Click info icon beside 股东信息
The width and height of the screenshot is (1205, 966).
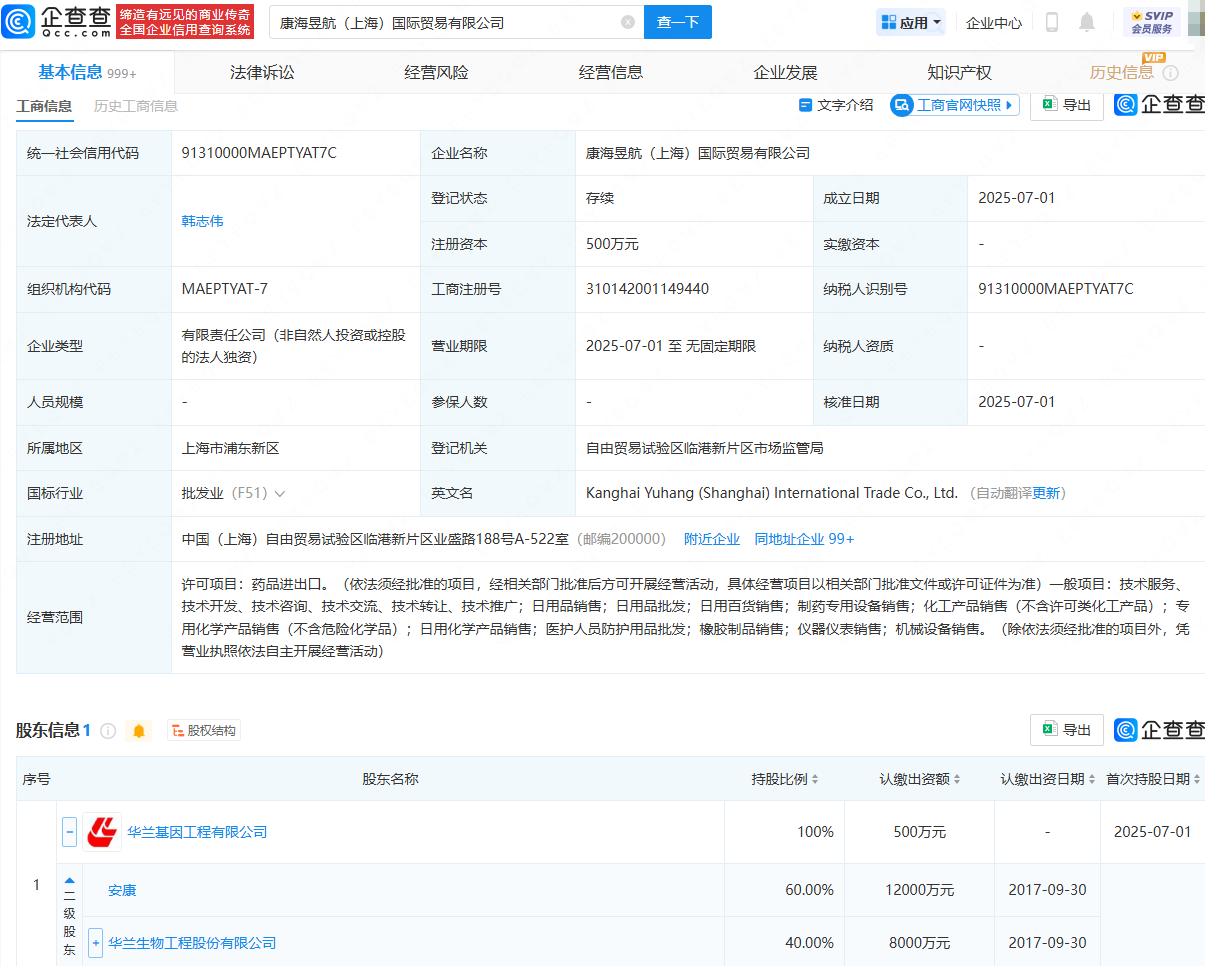(x=108, y=731)
